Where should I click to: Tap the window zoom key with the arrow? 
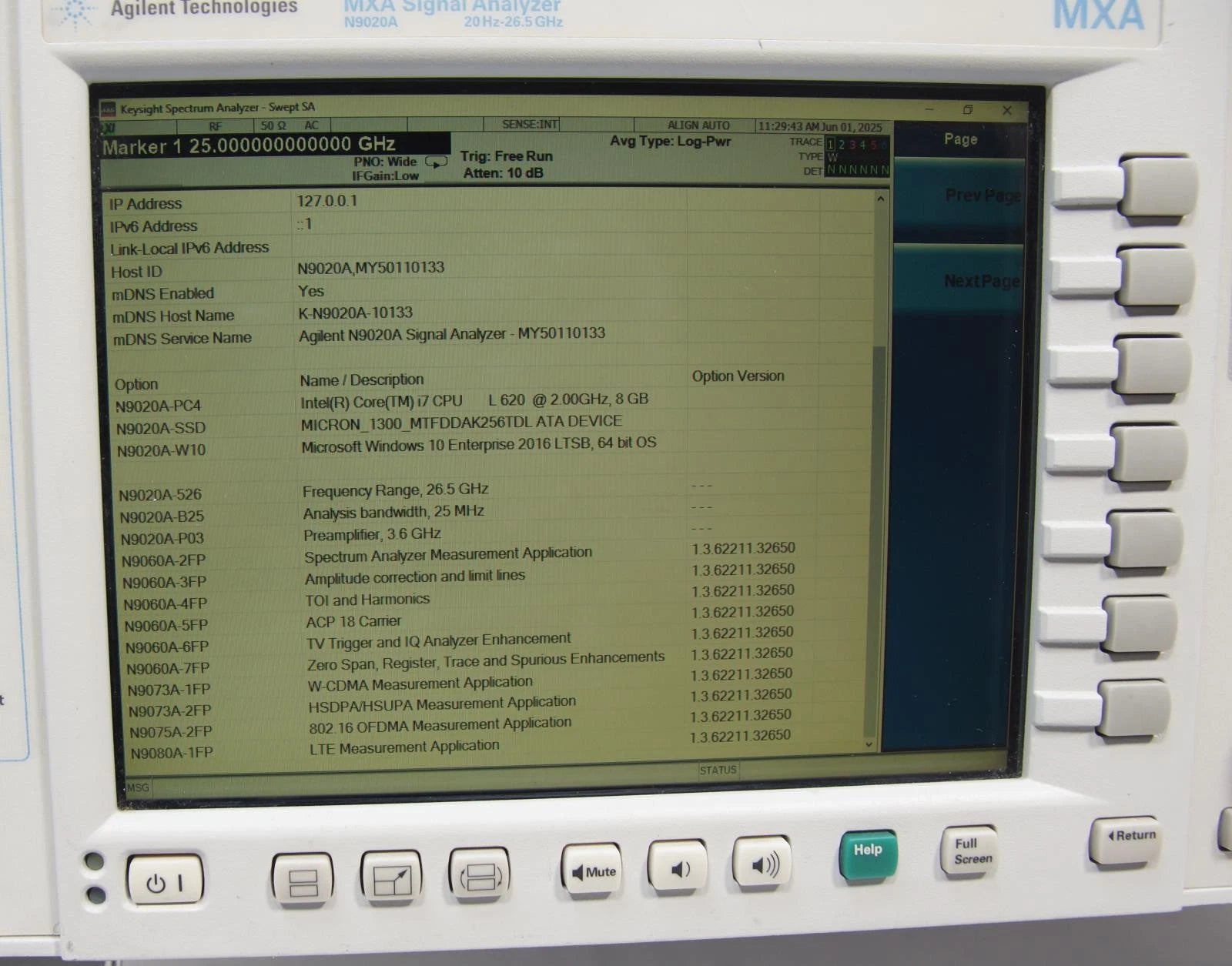point(391,878)
